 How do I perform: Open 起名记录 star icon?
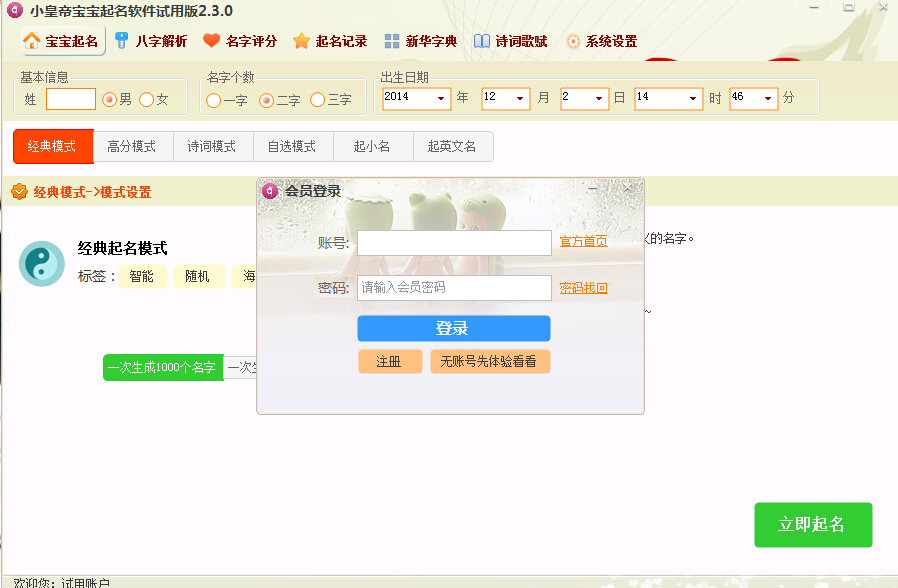pyautogui.click(x=301, y=41)
